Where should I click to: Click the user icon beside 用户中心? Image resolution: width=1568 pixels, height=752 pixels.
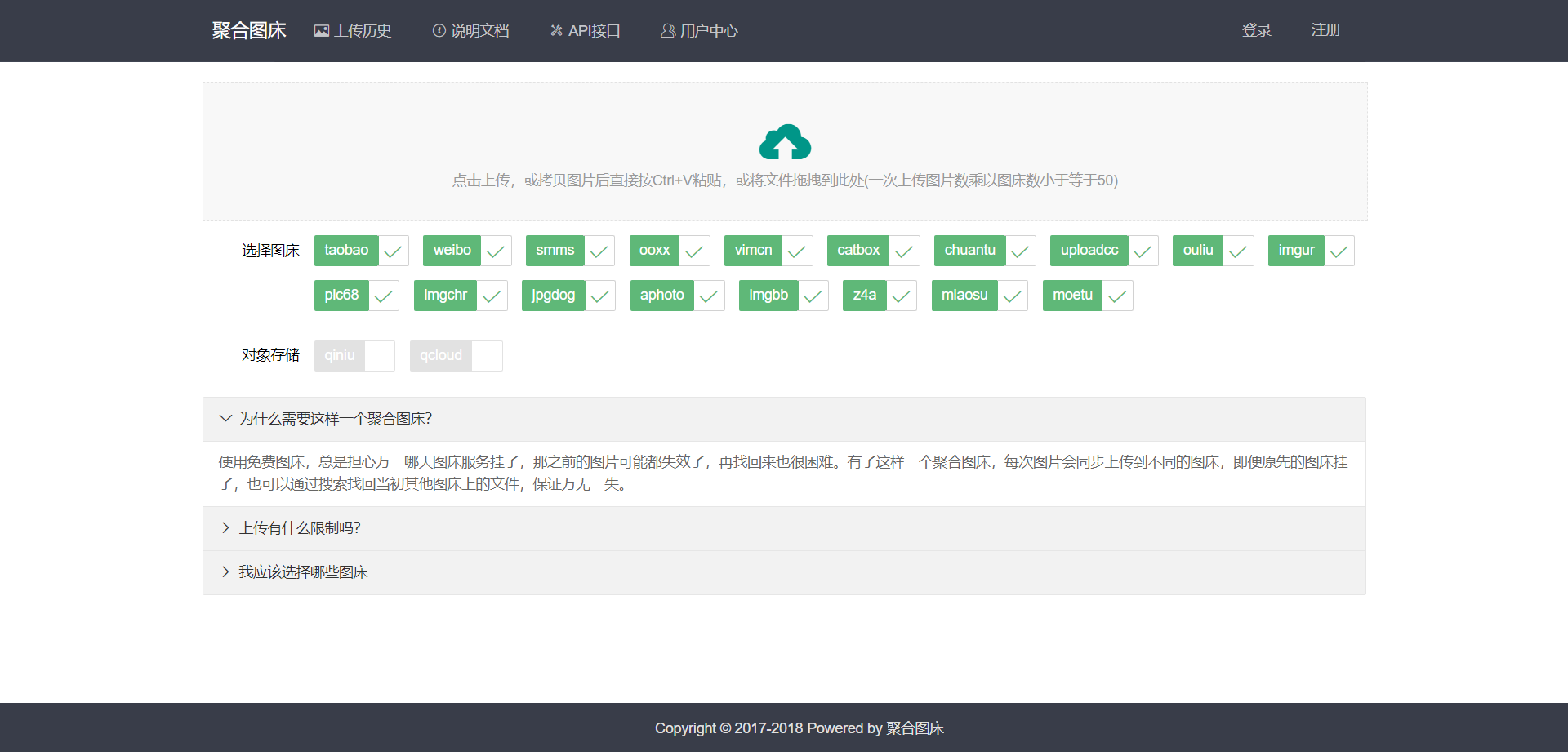click(668, 31)
